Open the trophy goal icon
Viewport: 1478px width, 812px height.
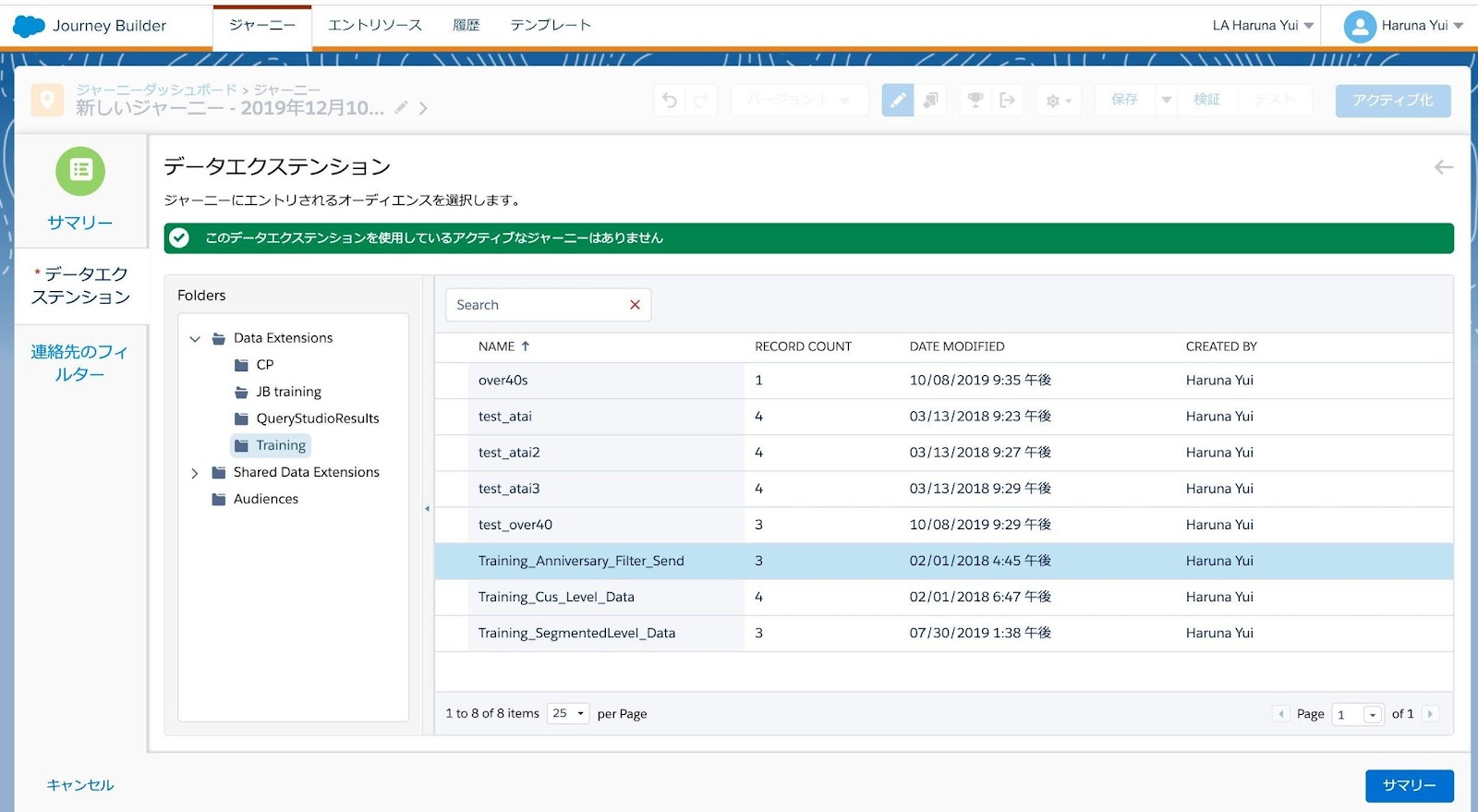[x=975, y=100]
